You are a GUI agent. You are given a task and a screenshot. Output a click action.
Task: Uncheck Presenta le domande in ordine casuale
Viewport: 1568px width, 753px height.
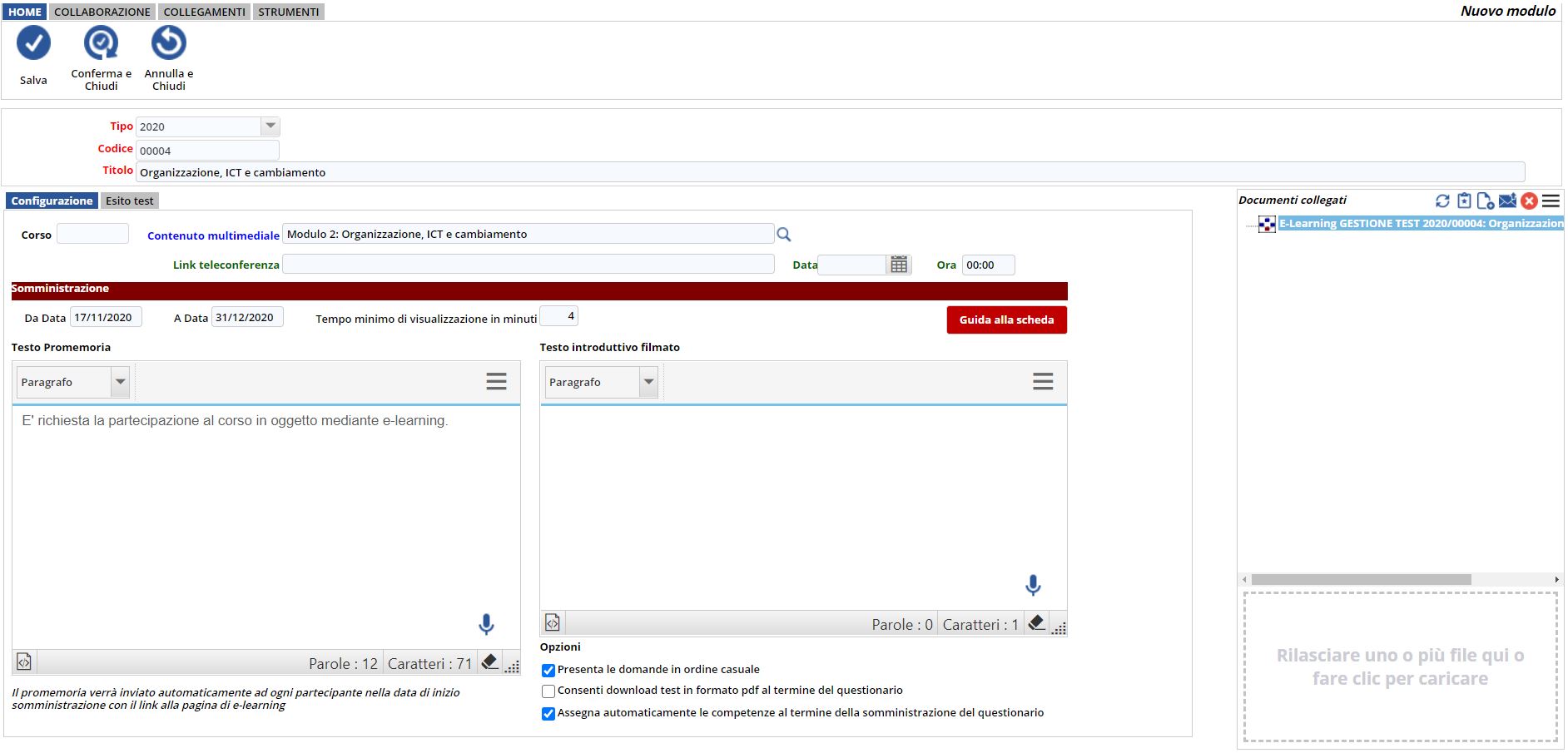(x=548, y=671)
